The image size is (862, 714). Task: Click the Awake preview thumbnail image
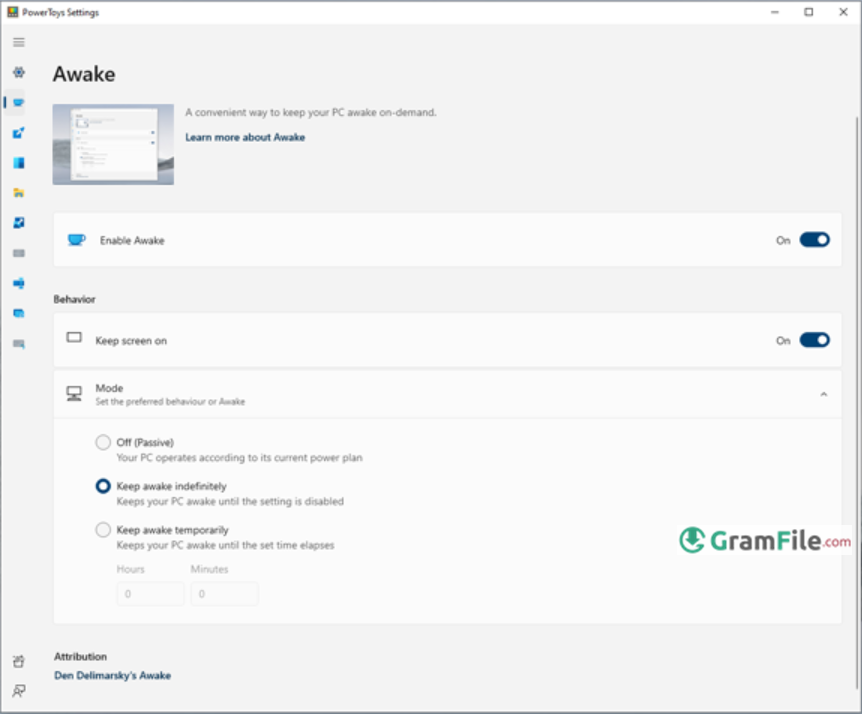coord(113,145)
